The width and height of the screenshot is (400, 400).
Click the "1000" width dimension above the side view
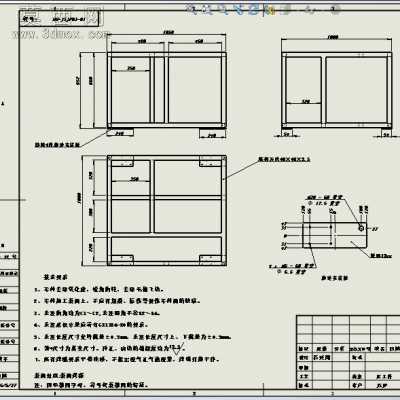tap(333, 37)
